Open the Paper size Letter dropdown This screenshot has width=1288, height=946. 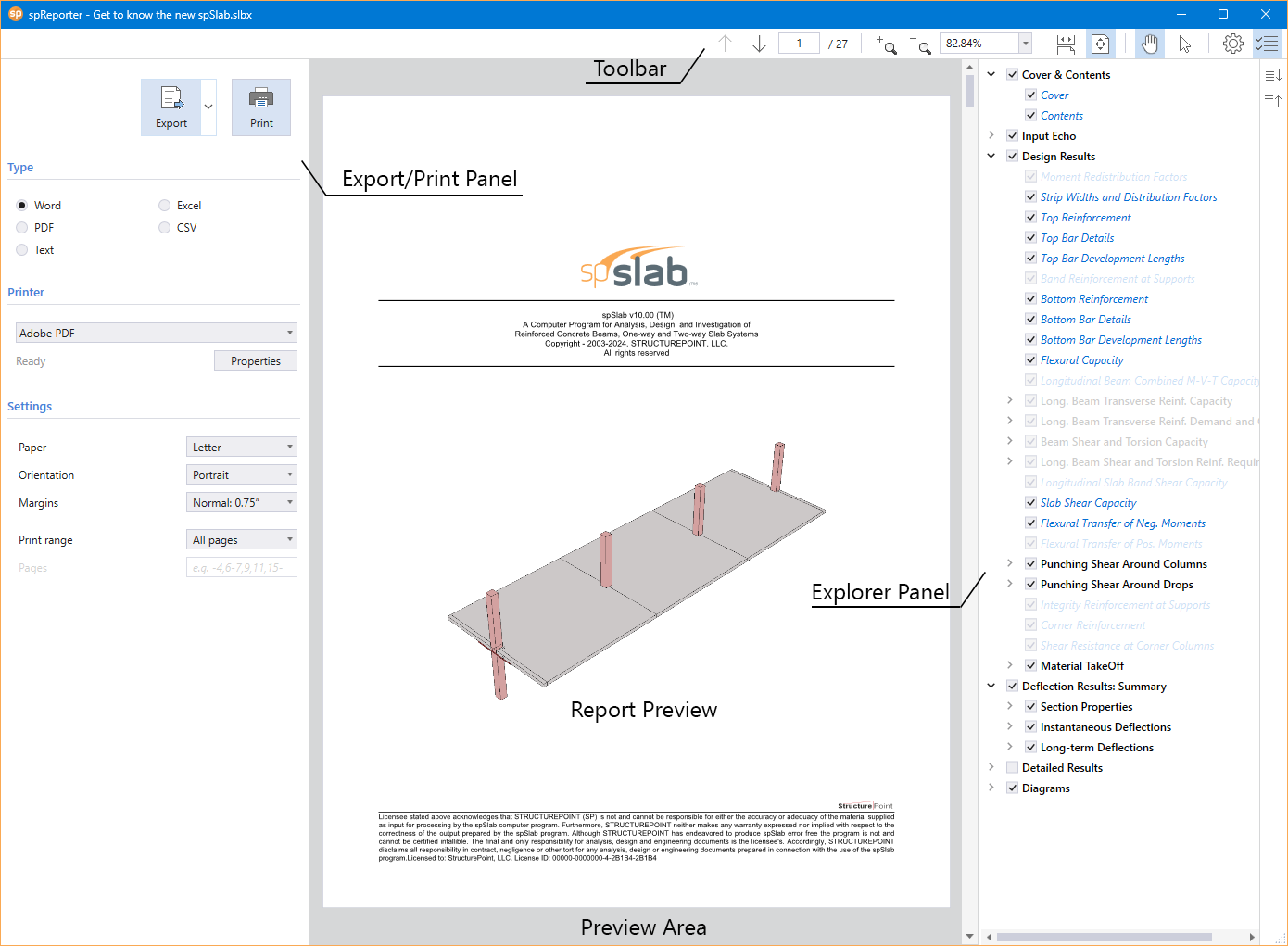(242, 448)
